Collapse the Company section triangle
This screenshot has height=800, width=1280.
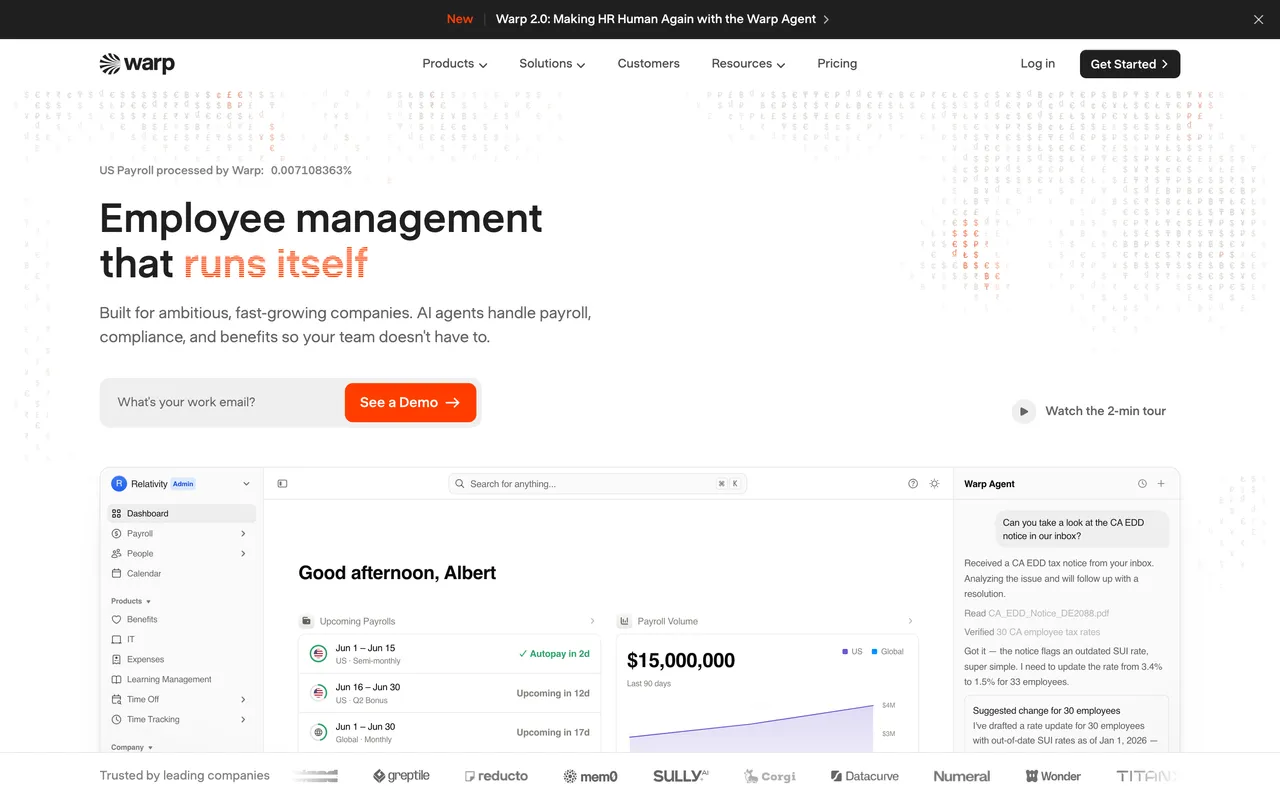tap(151, 748)
